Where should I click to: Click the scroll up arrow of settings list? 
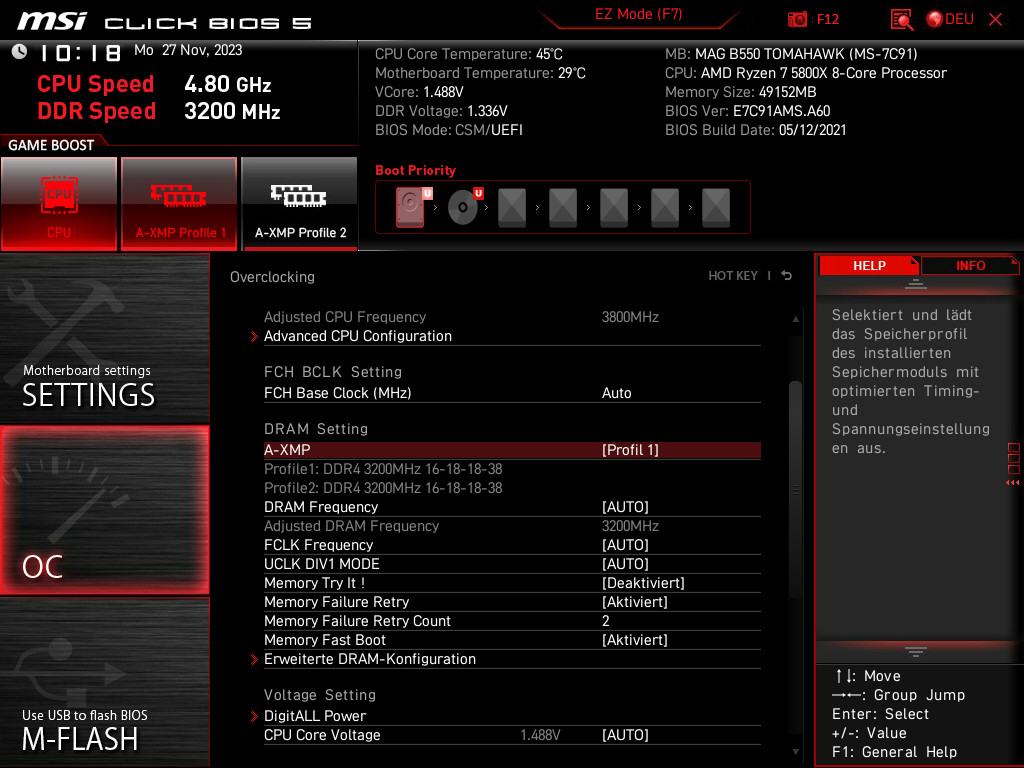[795, 319]
